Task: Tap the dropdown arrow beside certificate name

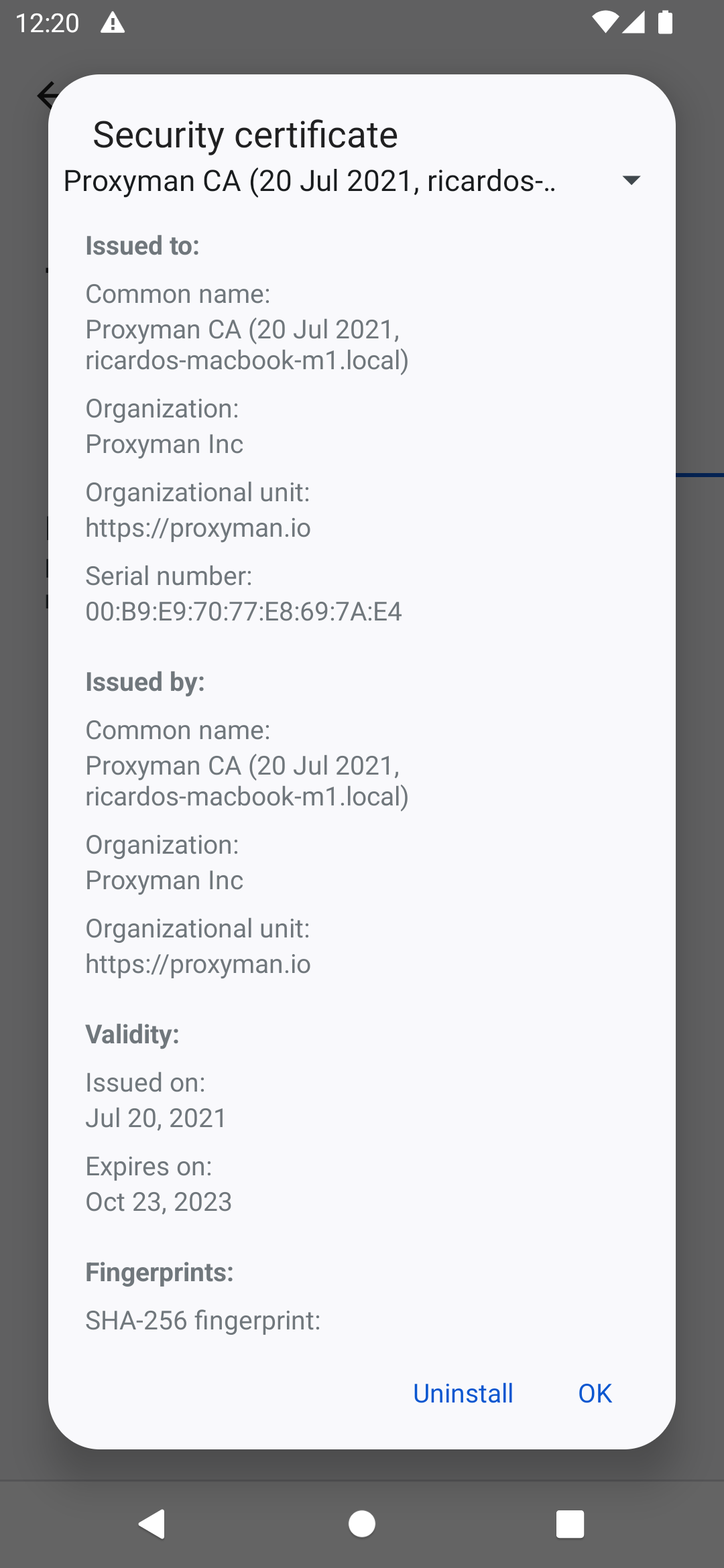Action: [x=631, y=181]
